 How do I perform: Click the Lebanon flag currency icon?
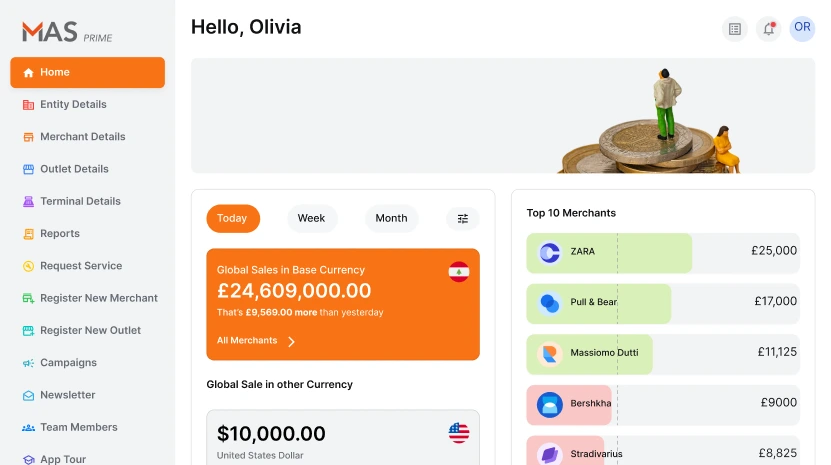[x=459, y=271]
